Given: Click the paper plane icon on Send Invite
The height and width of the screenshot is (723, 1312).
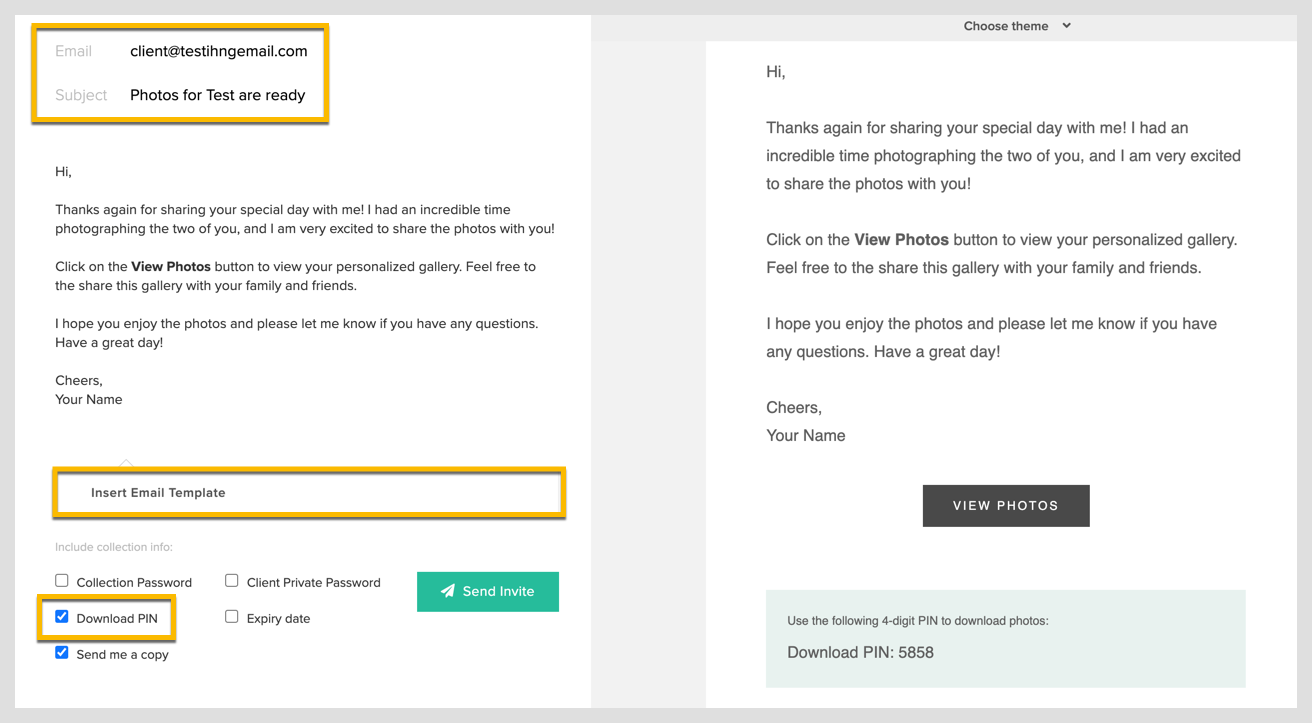Looking at the screenshot, I should click(x=447, y=591).
